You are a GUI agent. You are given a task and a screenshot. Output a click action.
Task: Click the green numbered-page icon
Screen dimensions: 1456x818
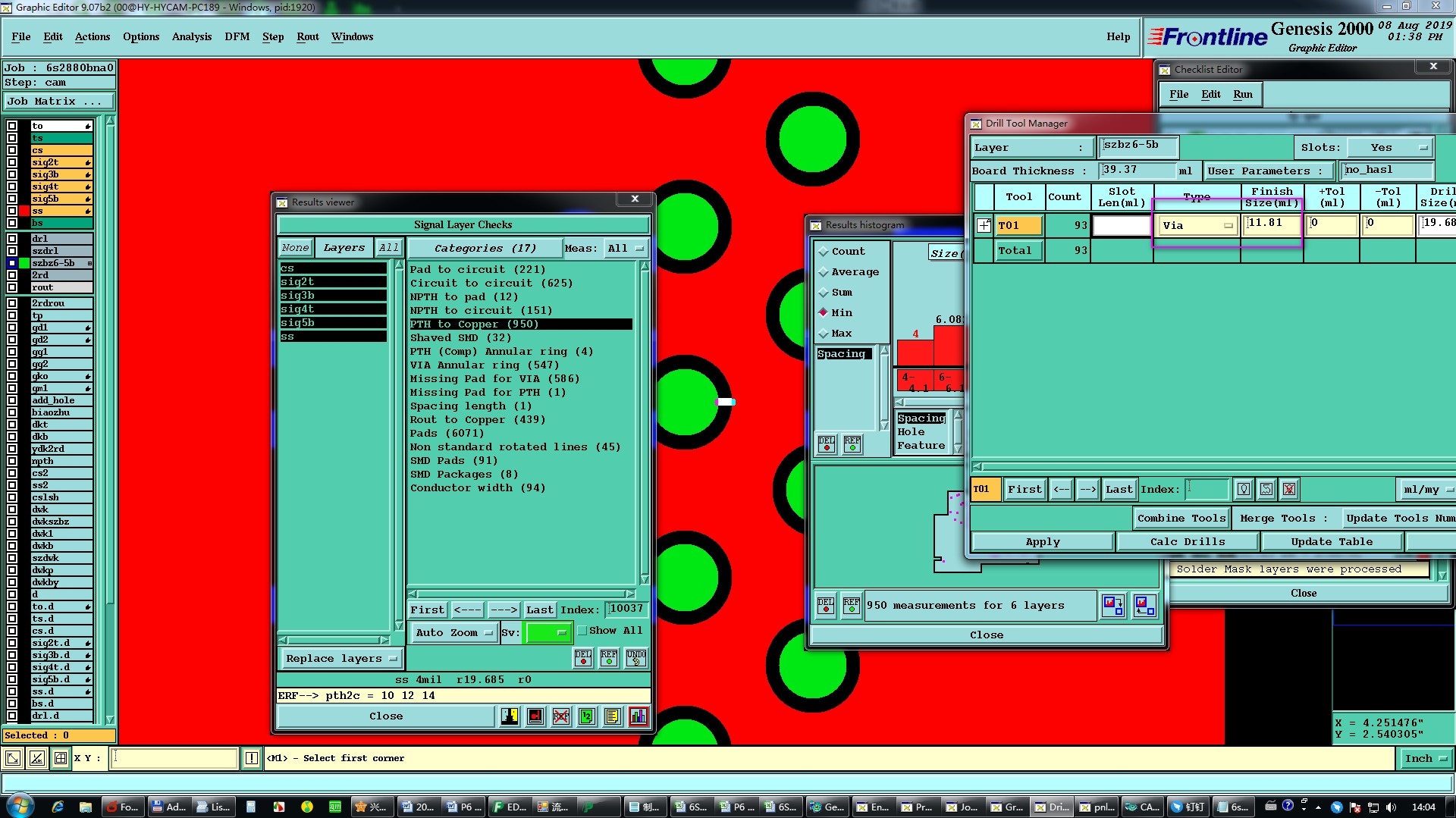click(587, 716)
